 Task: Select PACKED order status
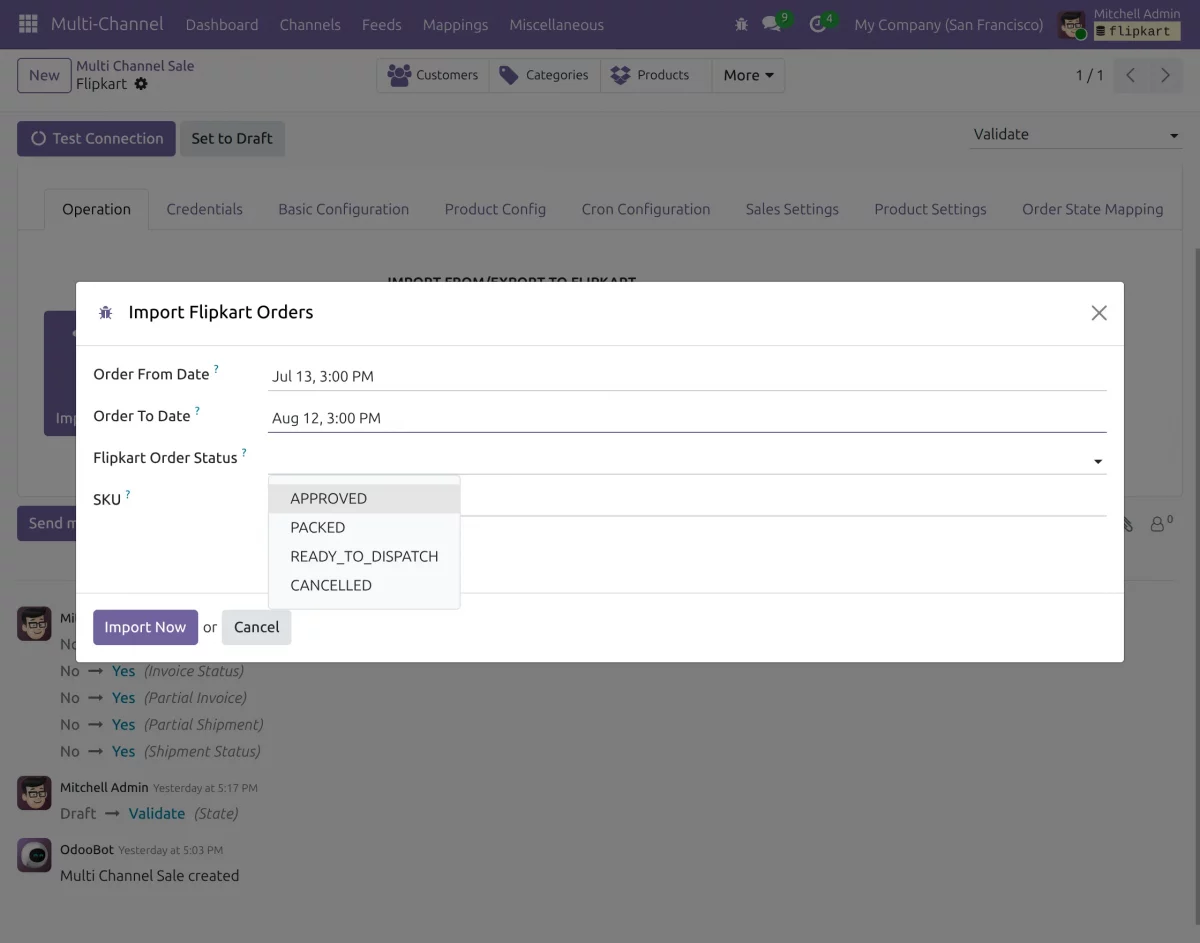click(x=364, y=527)
